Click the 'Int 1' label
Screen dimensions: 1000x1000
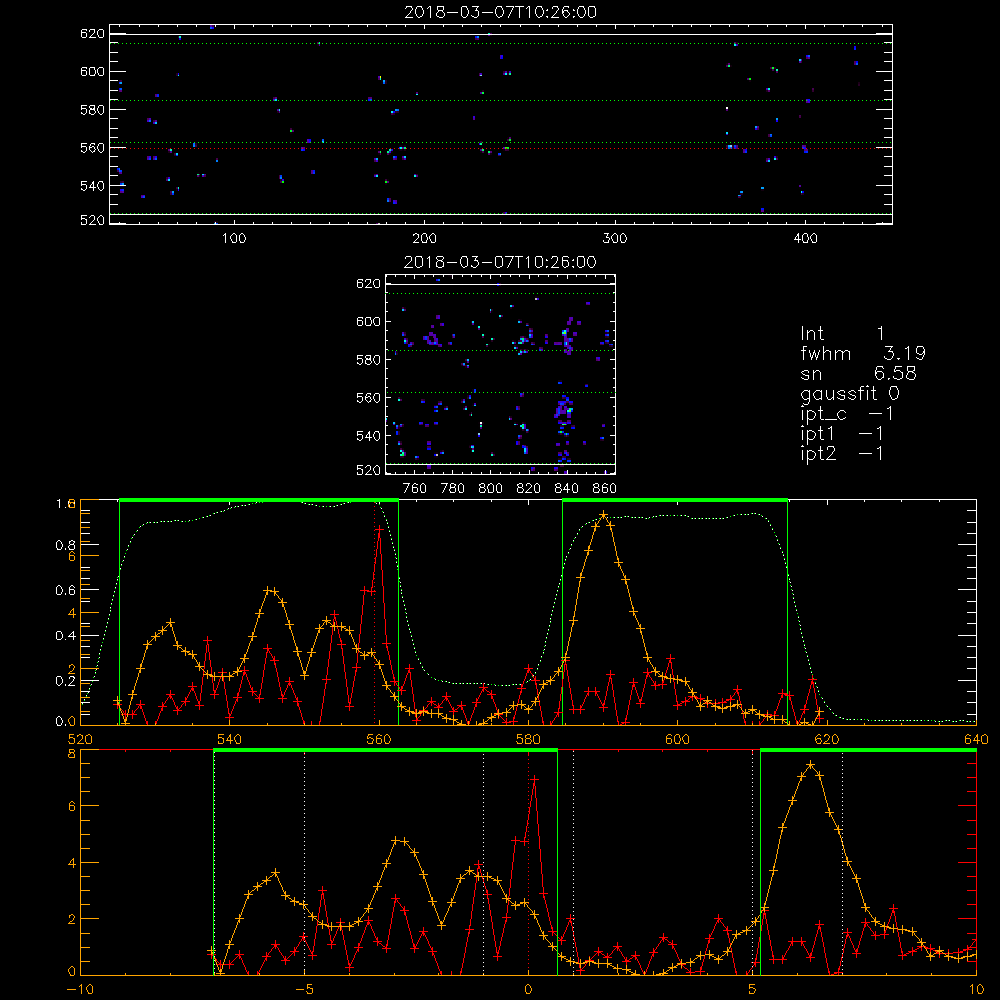(842, 334)
